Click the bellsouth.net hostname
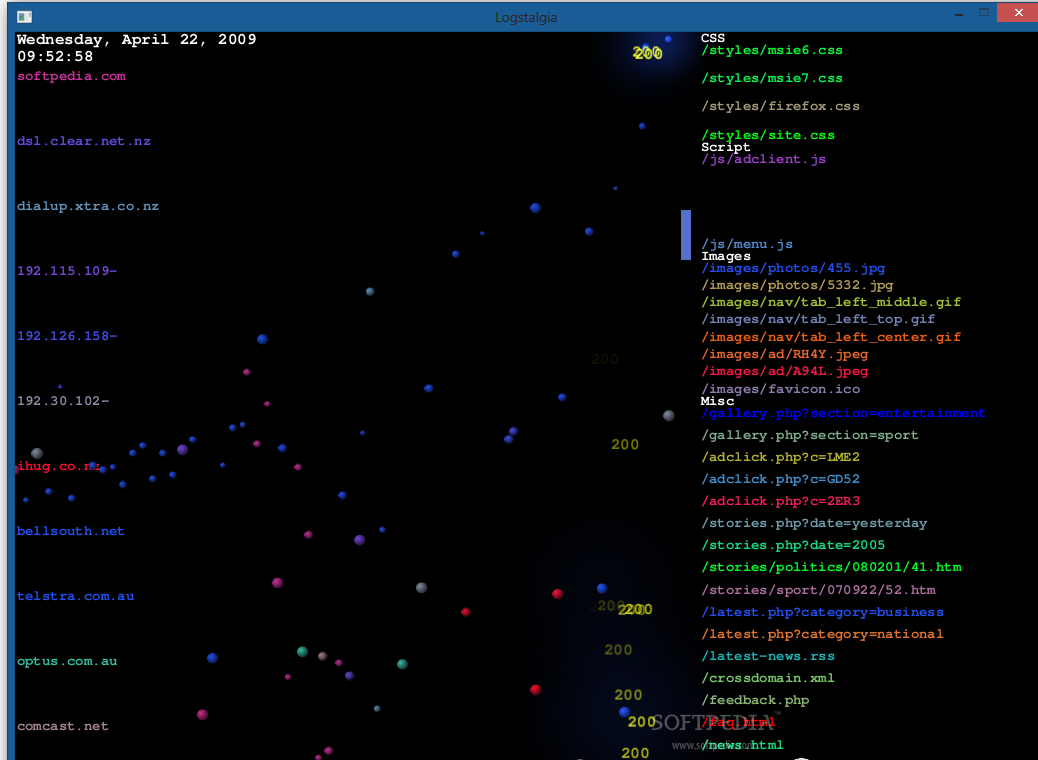Screen dimensions: 1038x760 coord(71,531)
